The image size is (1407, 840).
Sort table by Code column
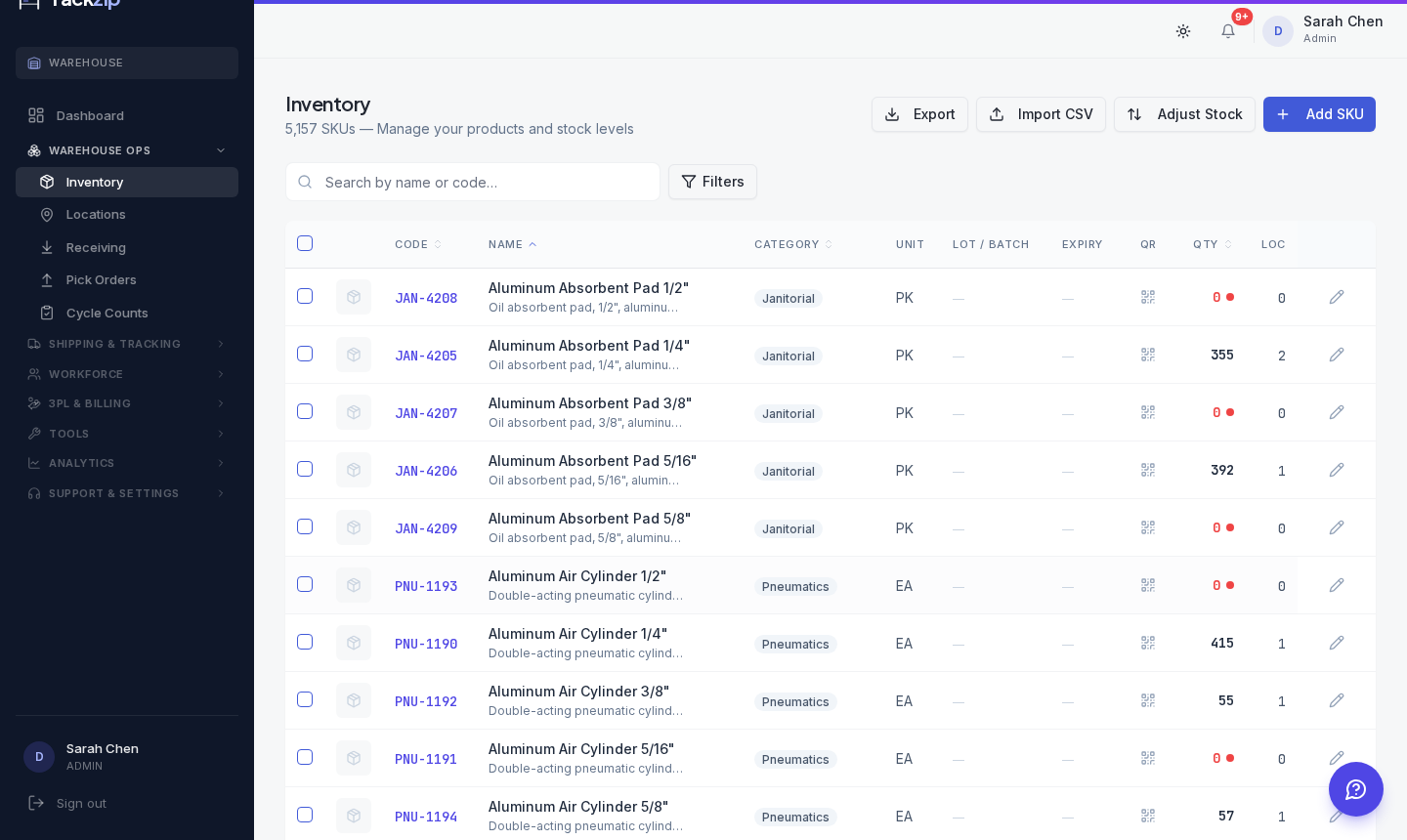pyautogui.click(x=418, y=244)
